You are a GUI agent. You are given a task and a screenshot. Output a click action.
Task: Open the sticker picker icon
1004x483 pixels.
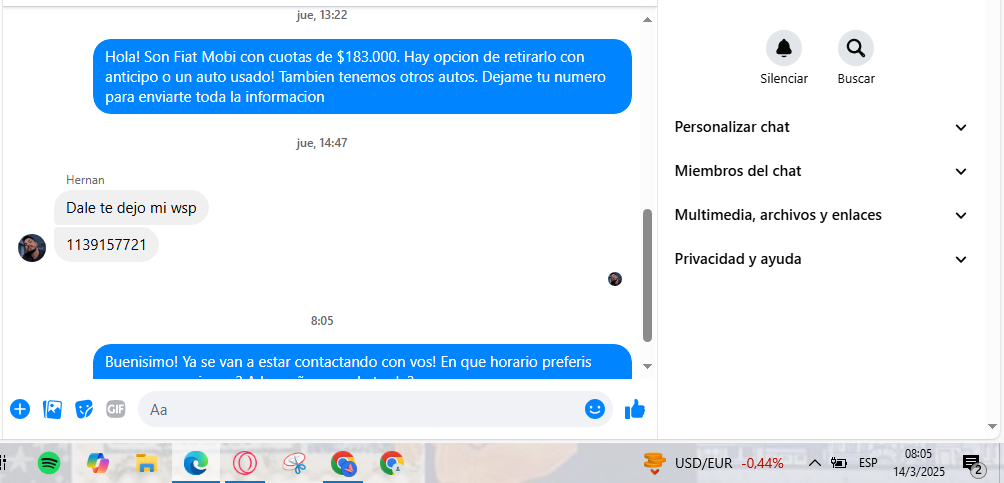pos(84,409)
